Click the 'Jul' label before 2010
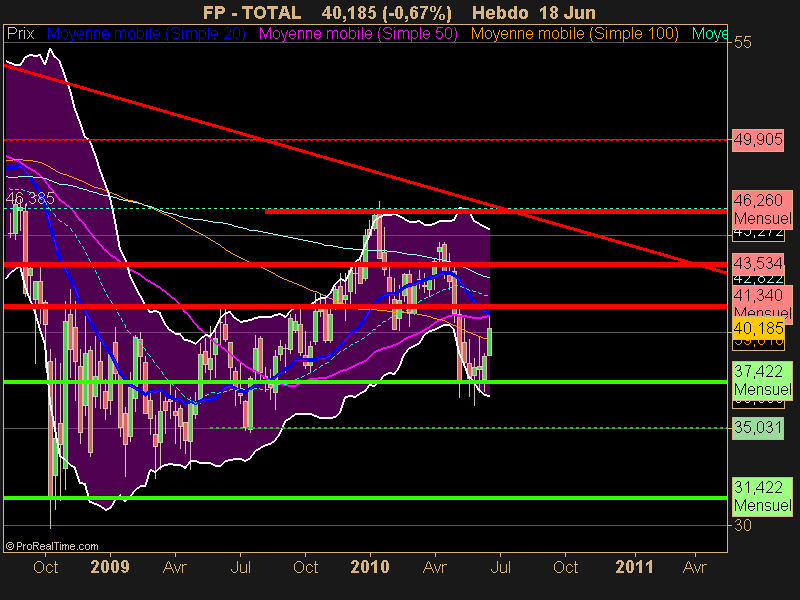 click(x=240, y=567)
